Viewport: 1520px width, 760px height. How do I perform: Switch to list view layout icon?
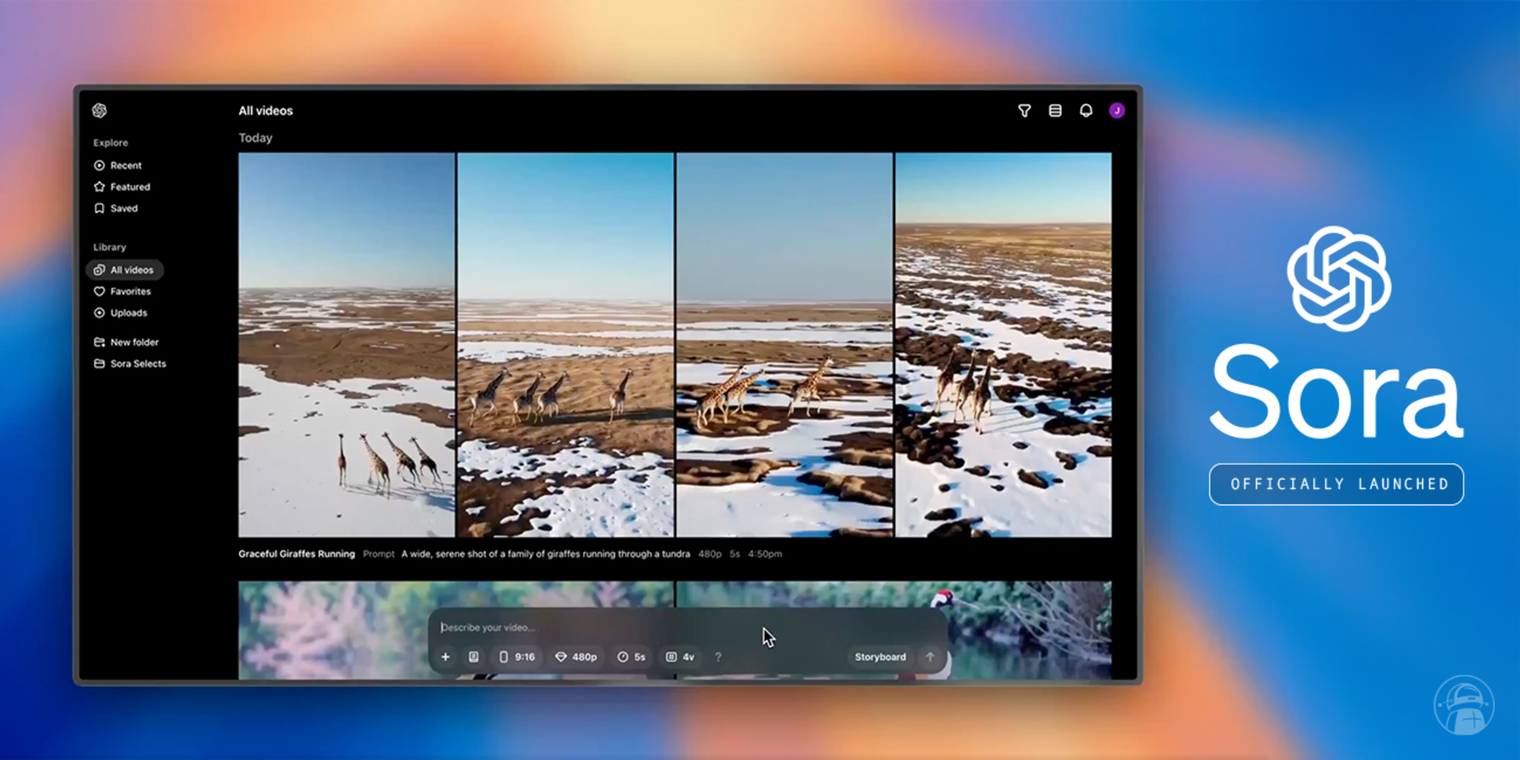coord(1055,111)
